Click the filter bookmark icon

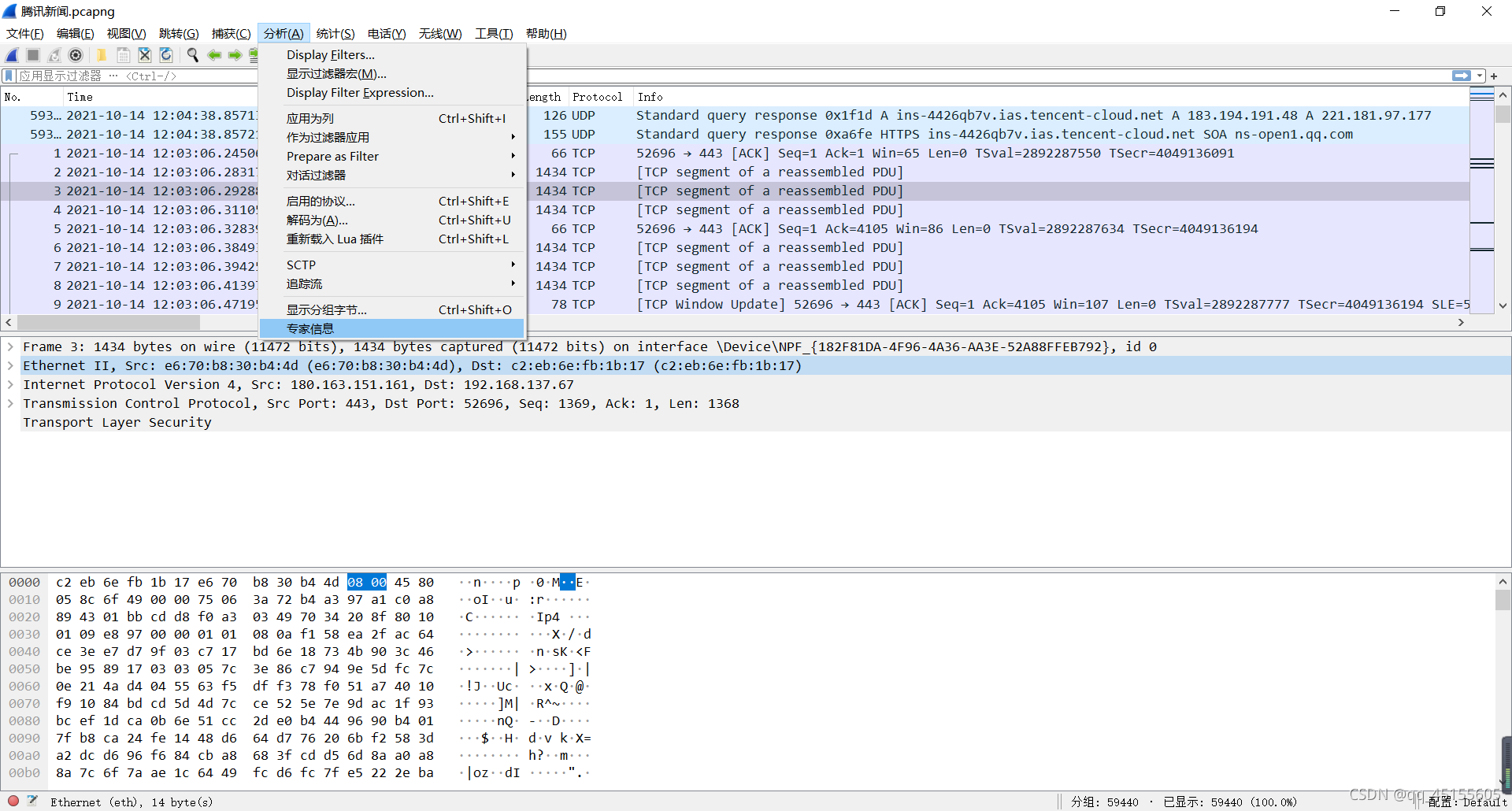9,76
